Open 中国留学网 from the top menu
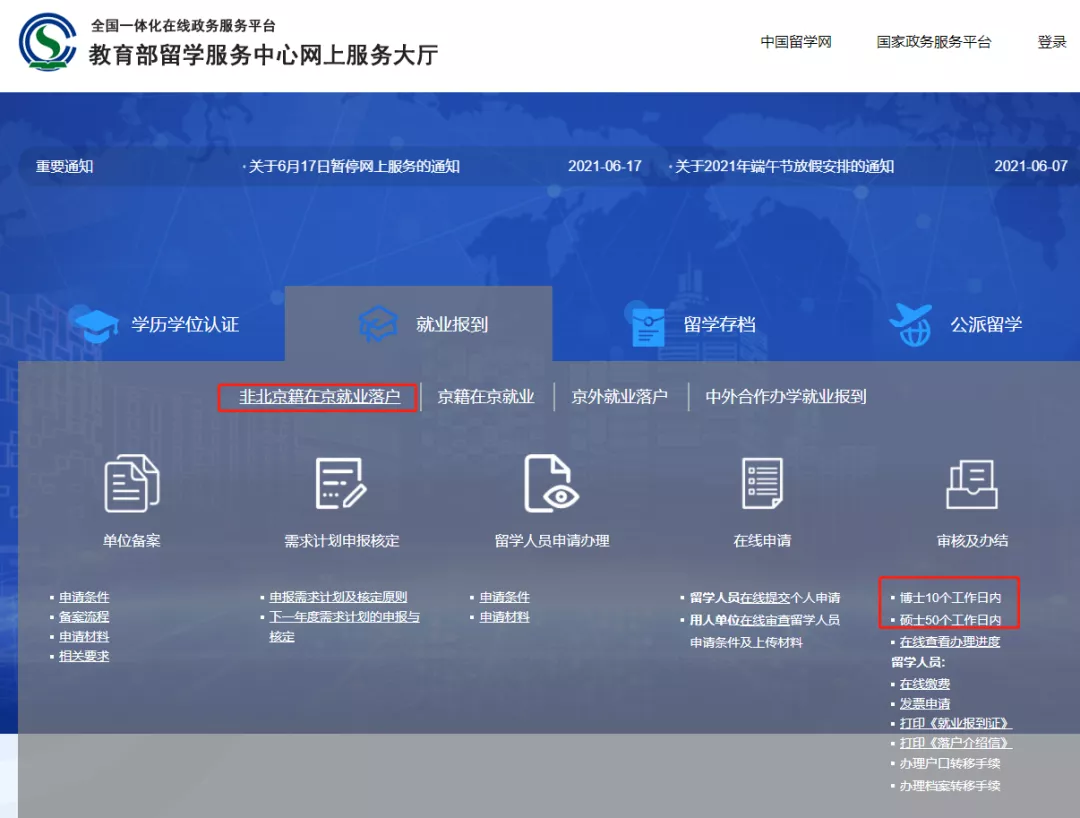This screenshot has width=1080, height=818. pyautogui.click(x=797, y=43)
